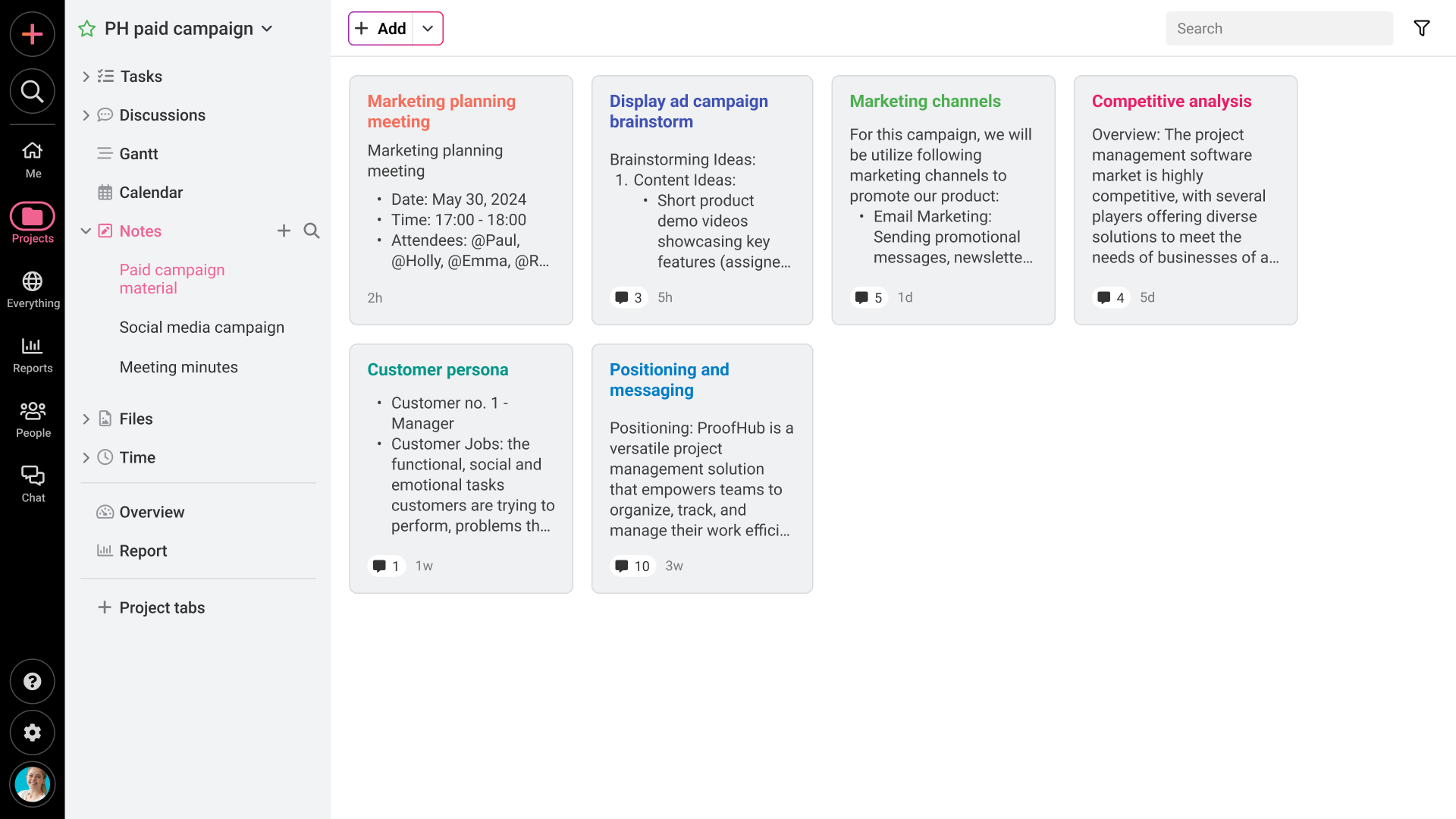
Task: Open the Social media campaign notebook
Action: 202,328
